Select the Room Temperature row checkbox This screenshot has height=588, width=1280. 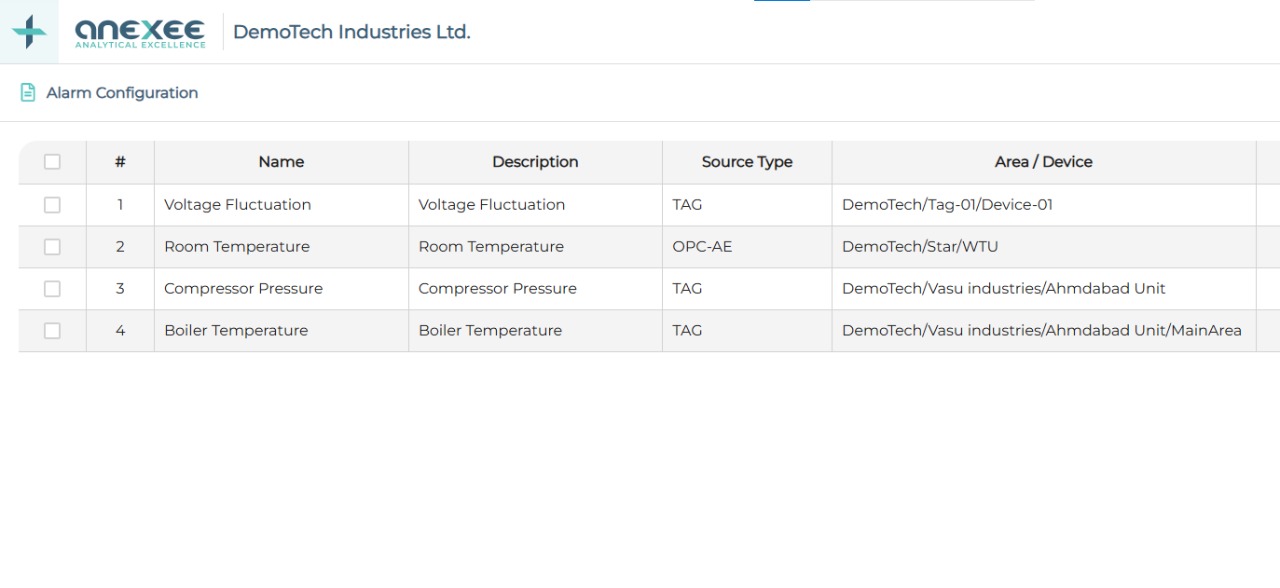[x=52, y=247]
